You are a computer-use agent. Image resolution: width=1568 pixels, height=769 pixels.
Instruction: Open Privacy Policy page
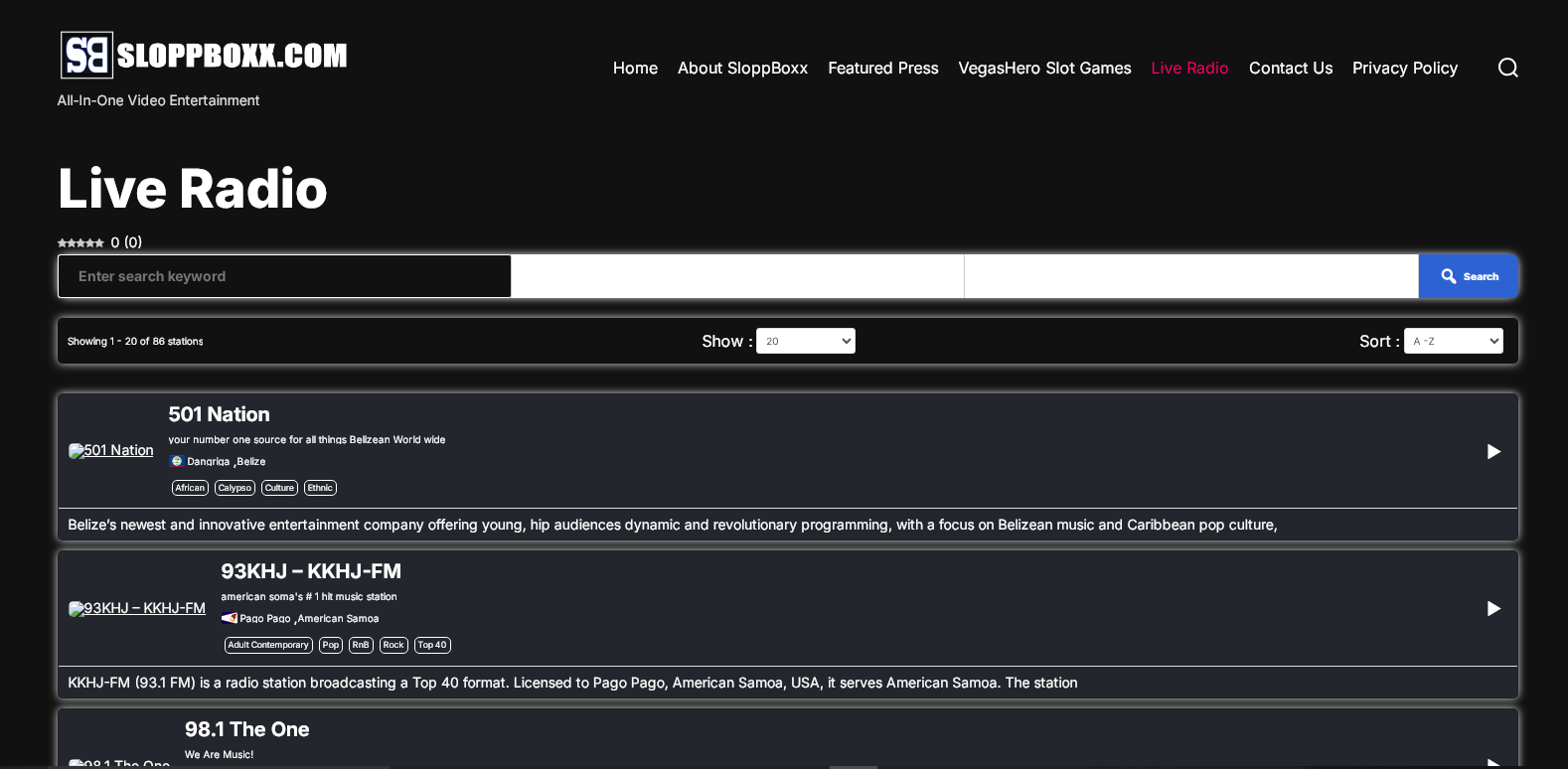[1404, 68]
